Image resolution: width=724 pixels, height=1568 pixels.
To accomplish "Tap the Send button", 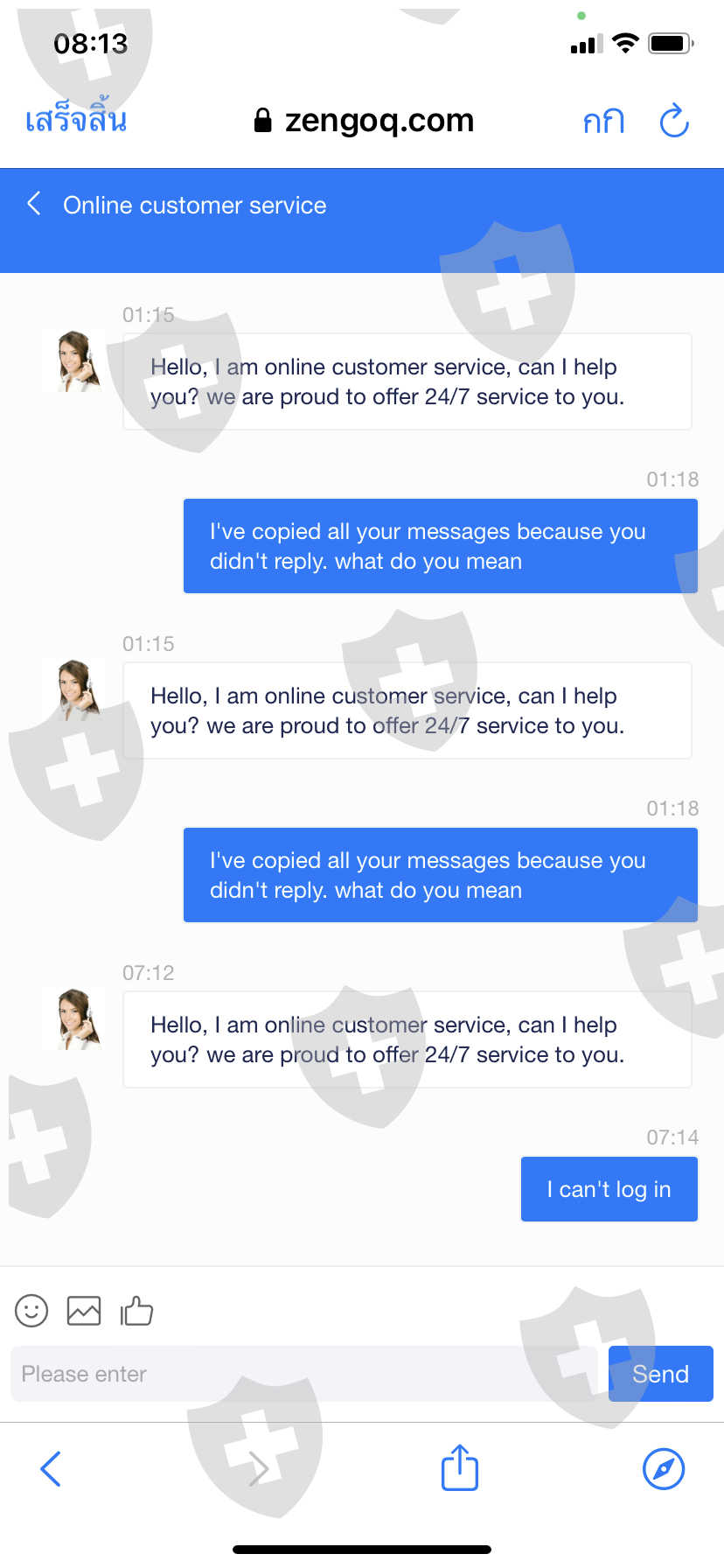I will coord(661,1374).
